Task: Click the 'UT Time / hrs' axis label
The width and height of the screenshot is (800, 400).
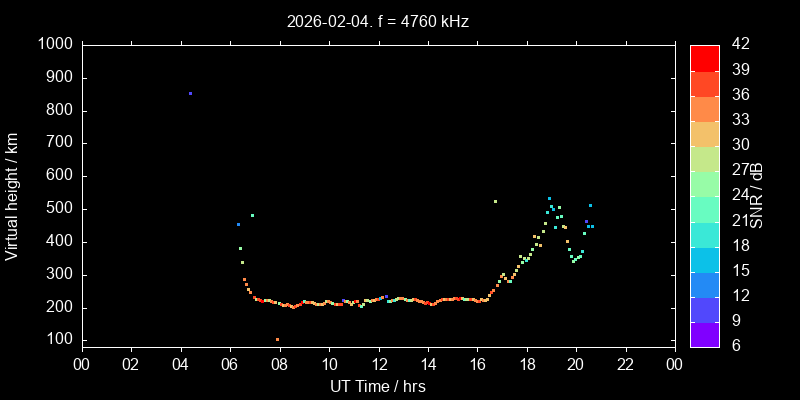Action: pyautogui.click(x=378, y=386)
